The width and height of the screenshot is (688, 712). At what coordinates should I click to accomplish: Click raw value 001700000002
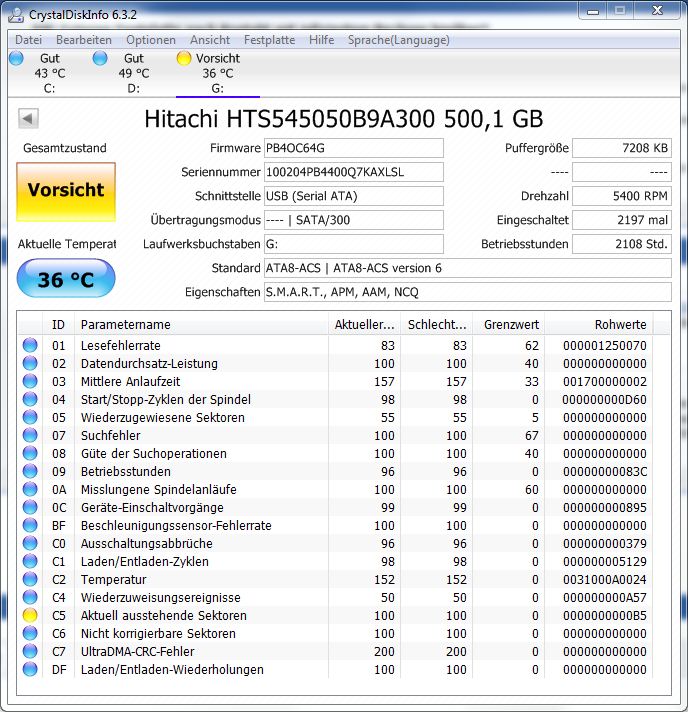[604, 382]
